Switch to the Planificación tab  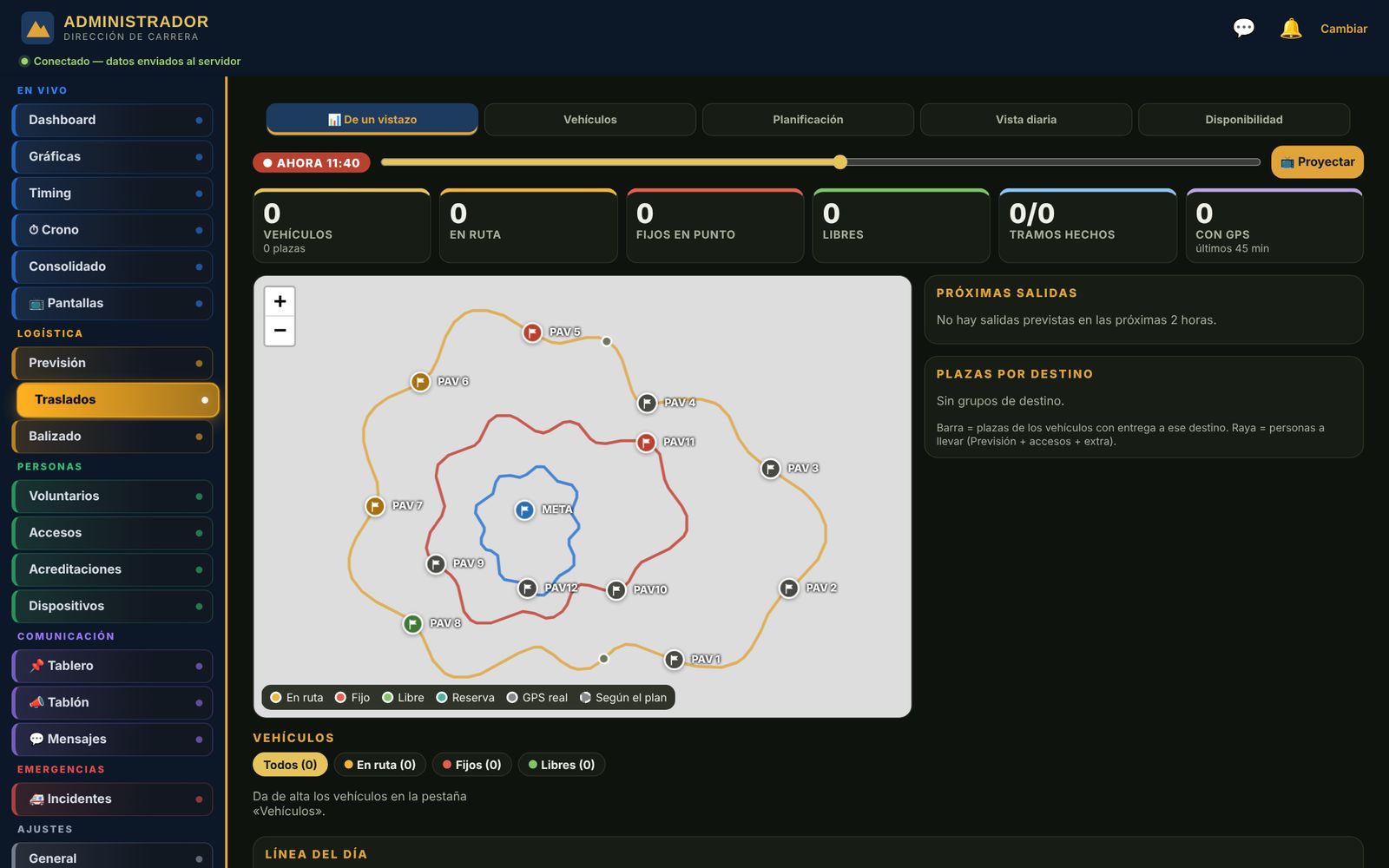[x=808, y=120]
